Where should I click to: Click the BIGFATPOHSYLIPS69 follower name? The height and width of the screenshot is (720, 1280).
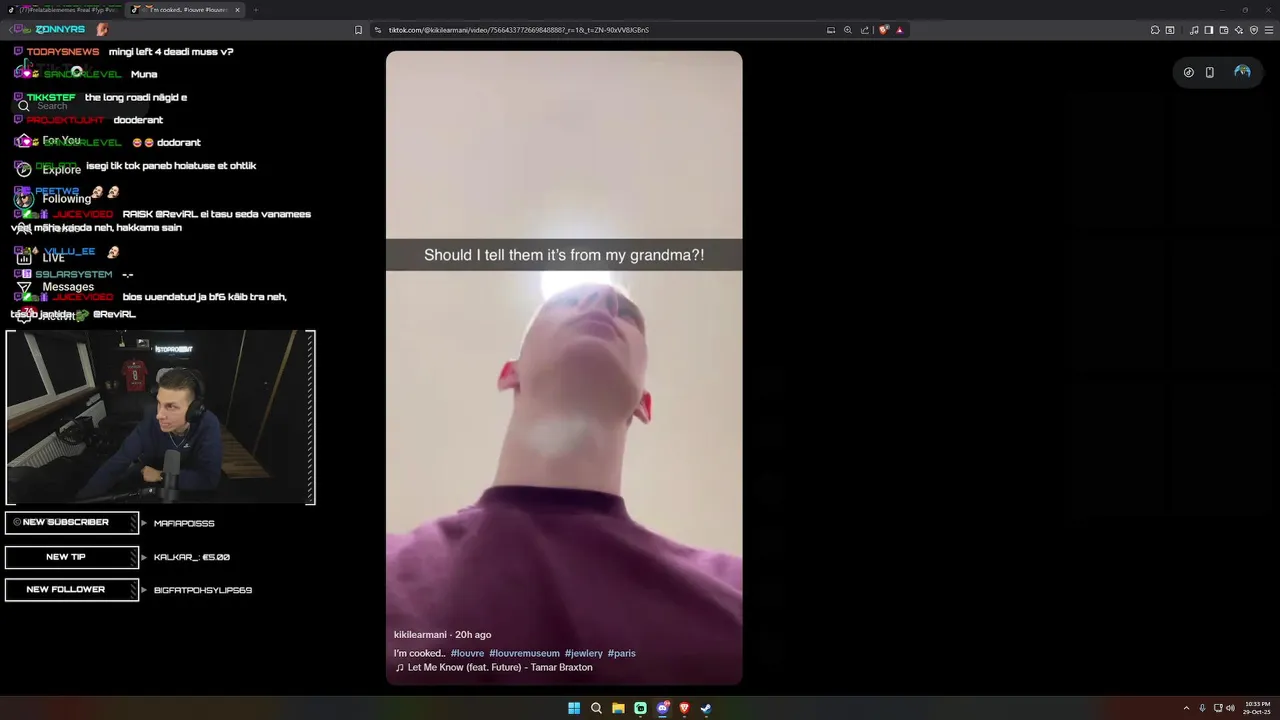pyautogui.click(x=203, y=590)
